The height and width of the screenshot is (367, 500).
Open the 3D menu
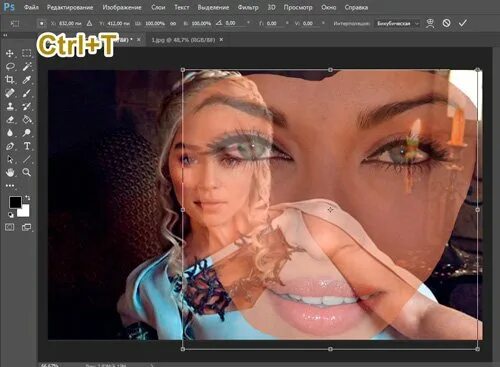(x=271, y=7)
